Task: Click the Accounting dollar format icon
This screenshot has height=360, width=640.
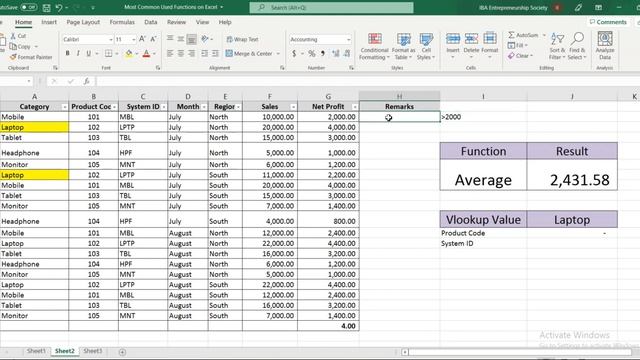Action: tap(294, 53)
